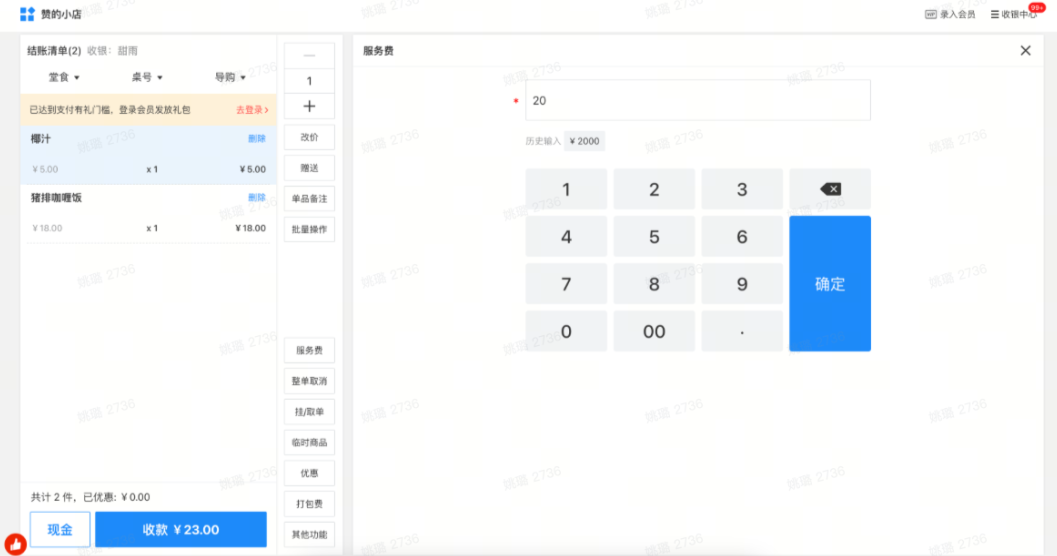The width and height of the screenshot is (1057, 556).
Task: Click the 改价 button
Action: [x=309, y=137]
